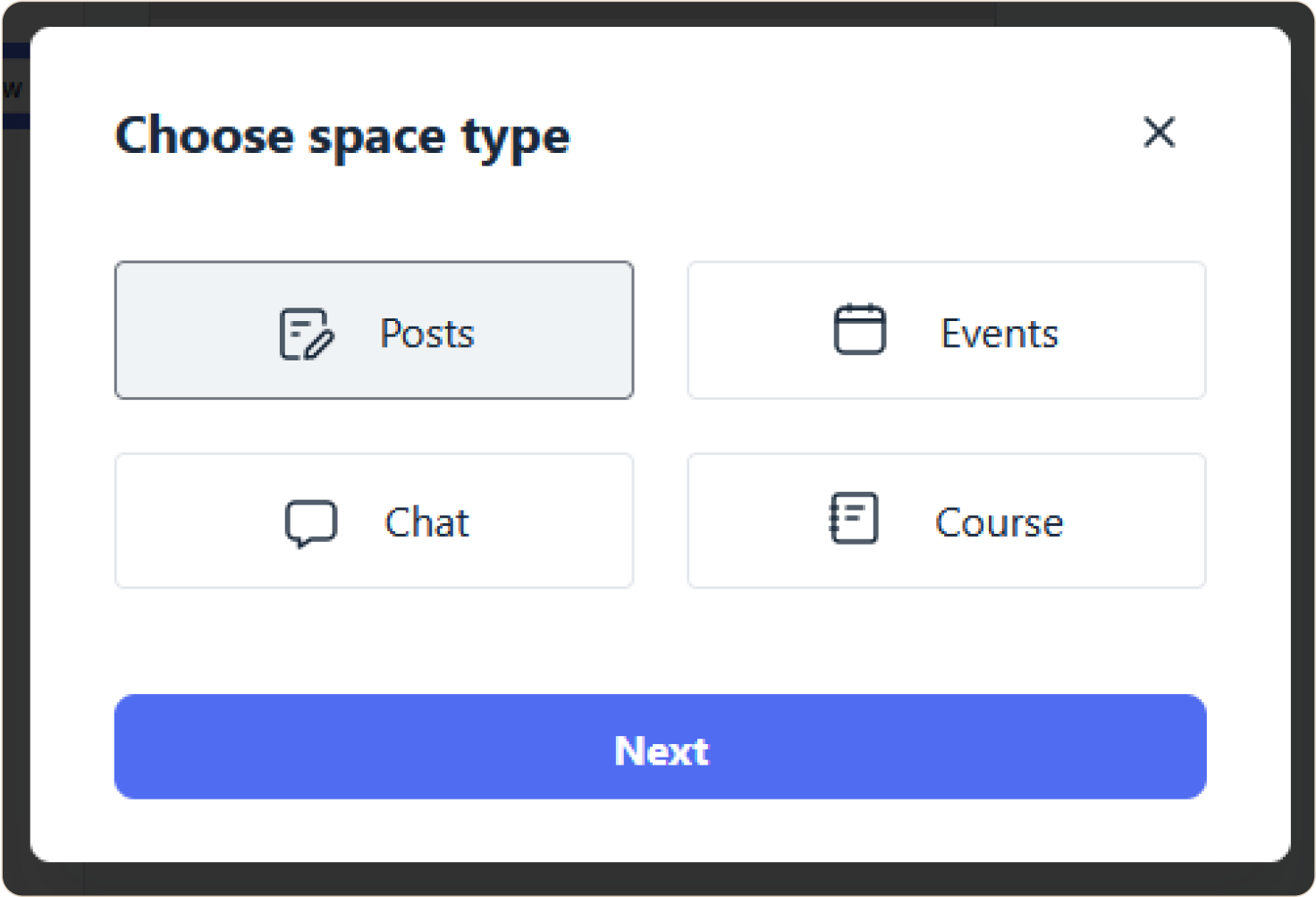
Task: Click the Choose space type heading
Action: point(342,136)
